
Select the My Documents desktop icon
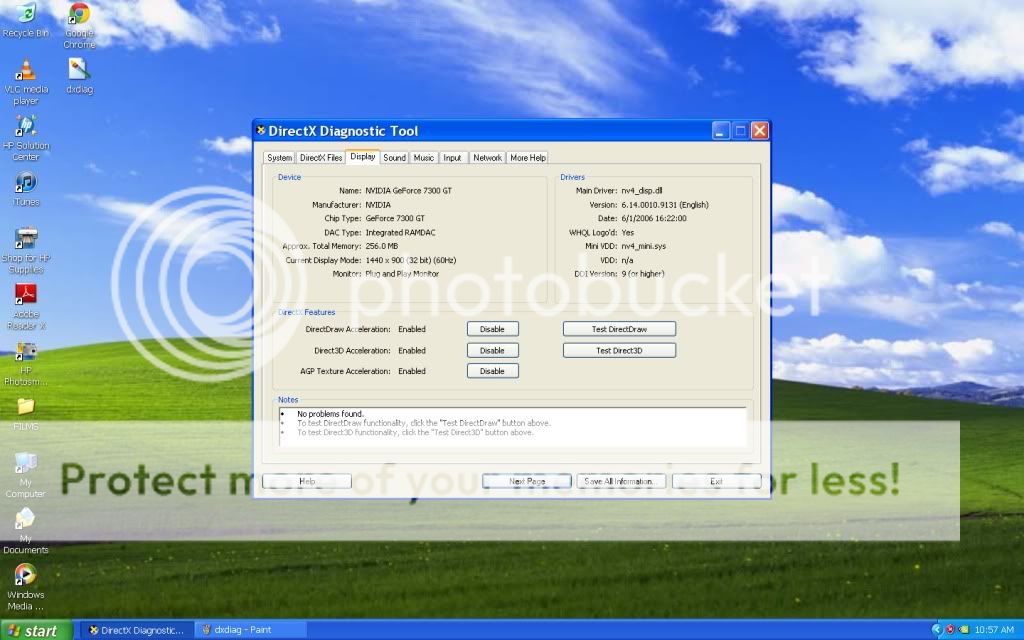coord(25,531)
